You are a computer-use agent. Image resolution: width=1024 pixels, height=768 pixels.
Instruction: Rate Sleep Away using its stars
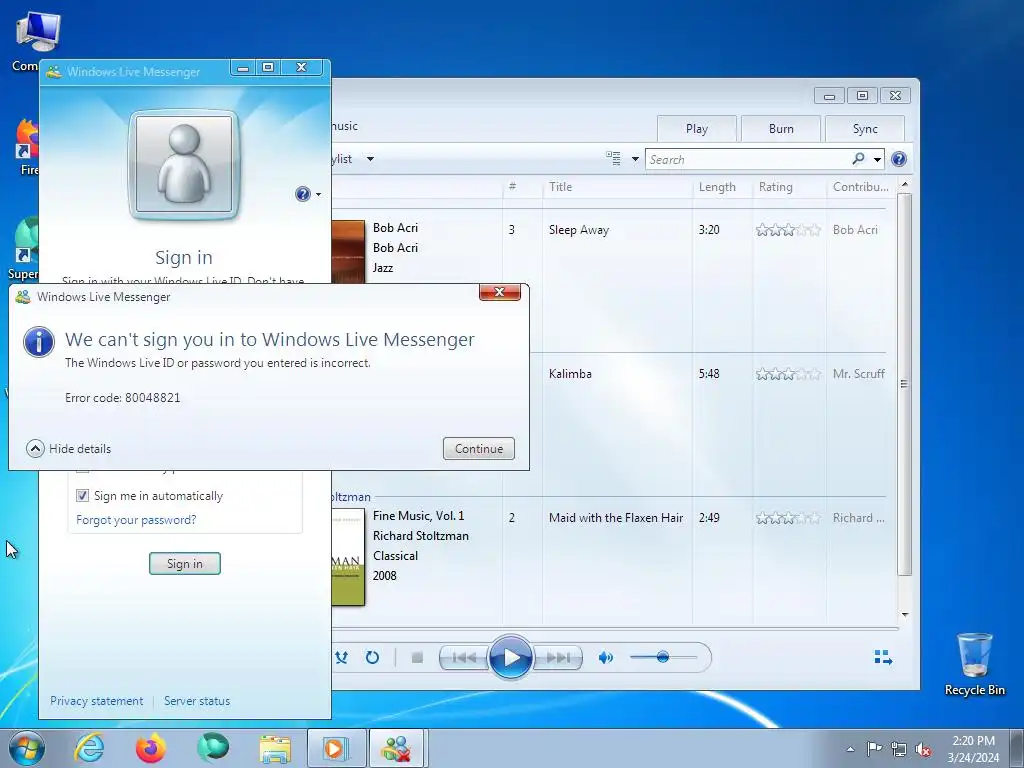[x=788, y=230]
